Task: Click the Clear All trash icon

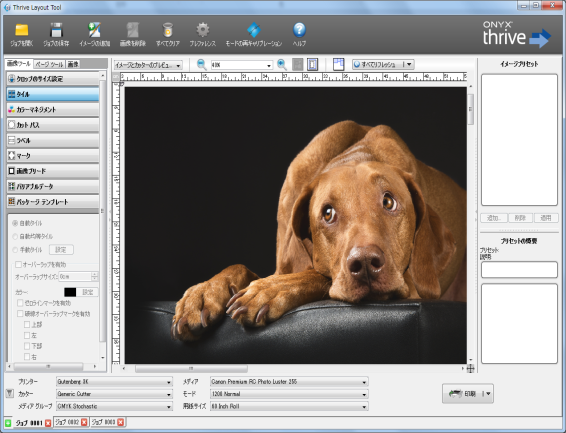Action: pos(167,30)
